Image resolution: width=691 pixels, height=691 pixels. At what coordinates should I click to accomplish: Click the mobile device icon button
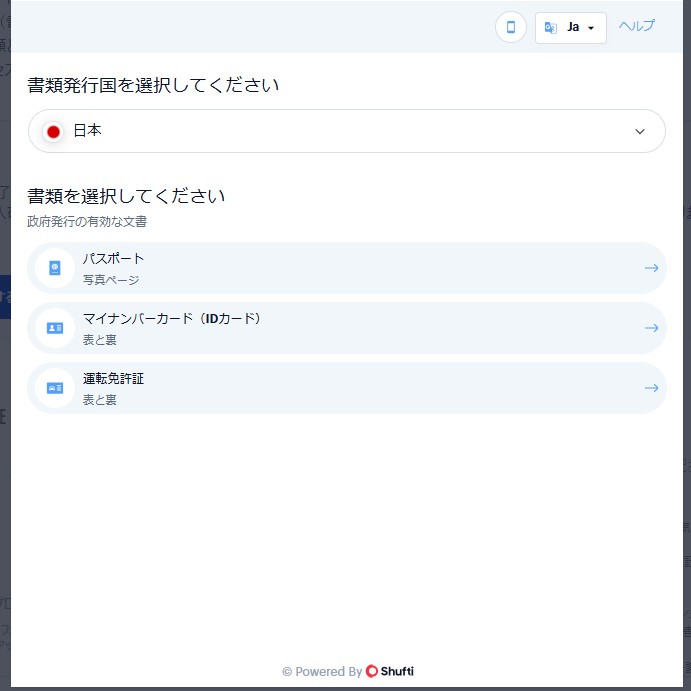[510, 27]
